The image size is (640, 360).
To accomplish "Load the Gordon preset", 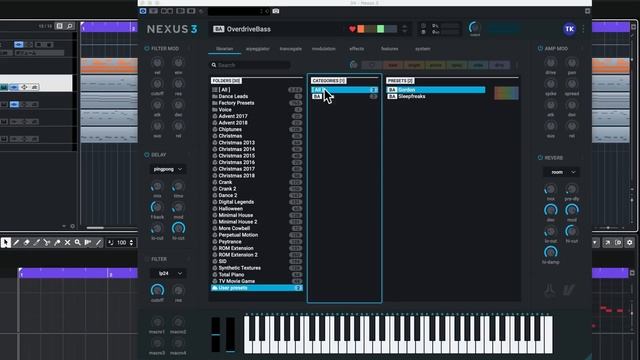I will [x=436, y=90].
